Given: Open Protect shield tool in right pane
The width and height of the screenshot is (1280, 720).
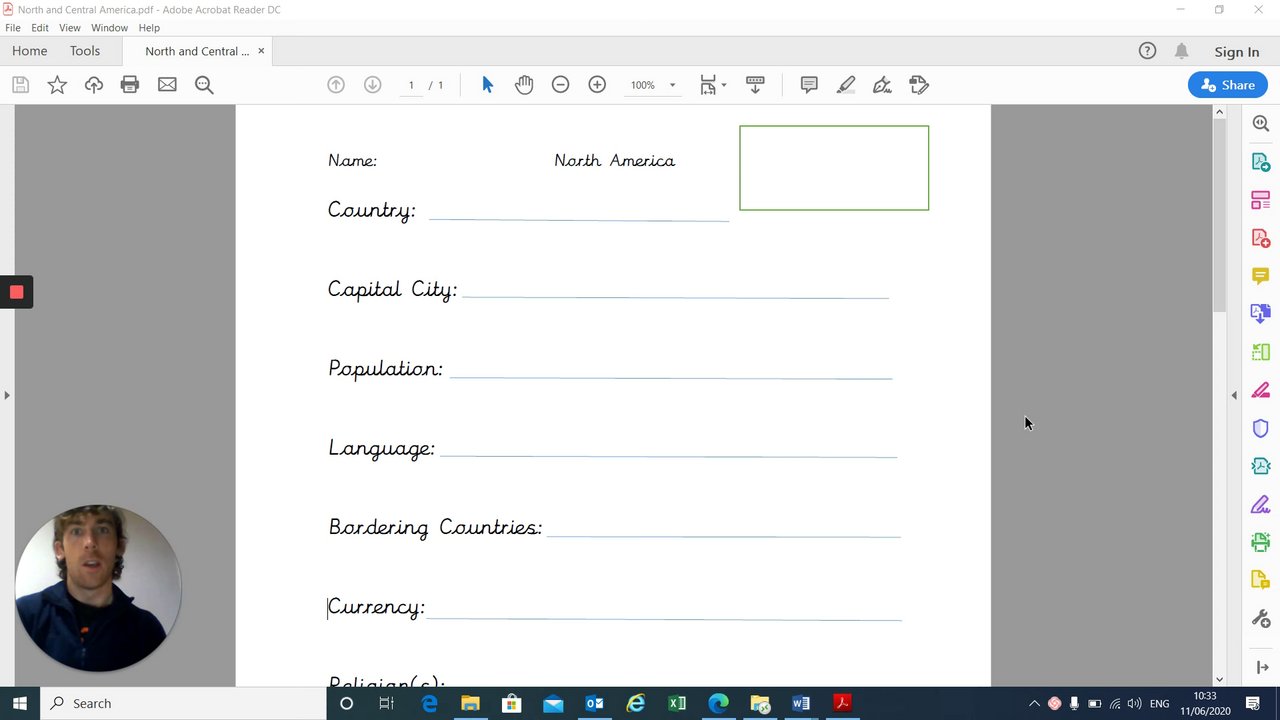Looking at the screenshot, I should (x=1261, y=428).
